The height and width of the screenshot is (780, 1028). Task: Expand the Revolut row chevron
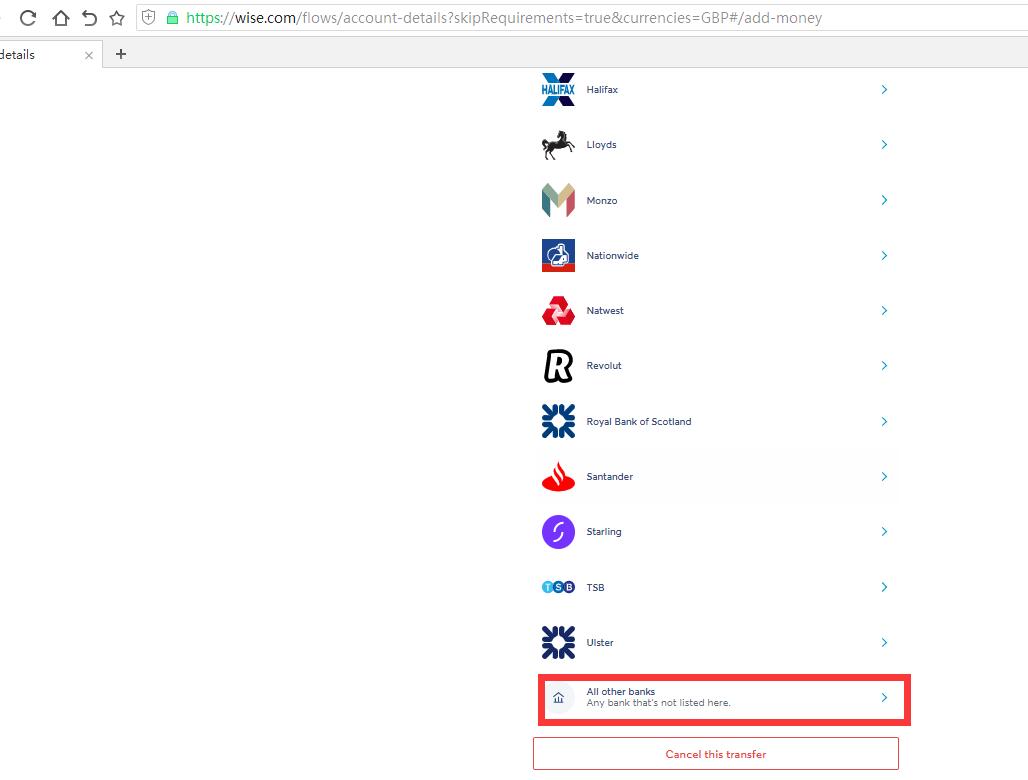884,365
